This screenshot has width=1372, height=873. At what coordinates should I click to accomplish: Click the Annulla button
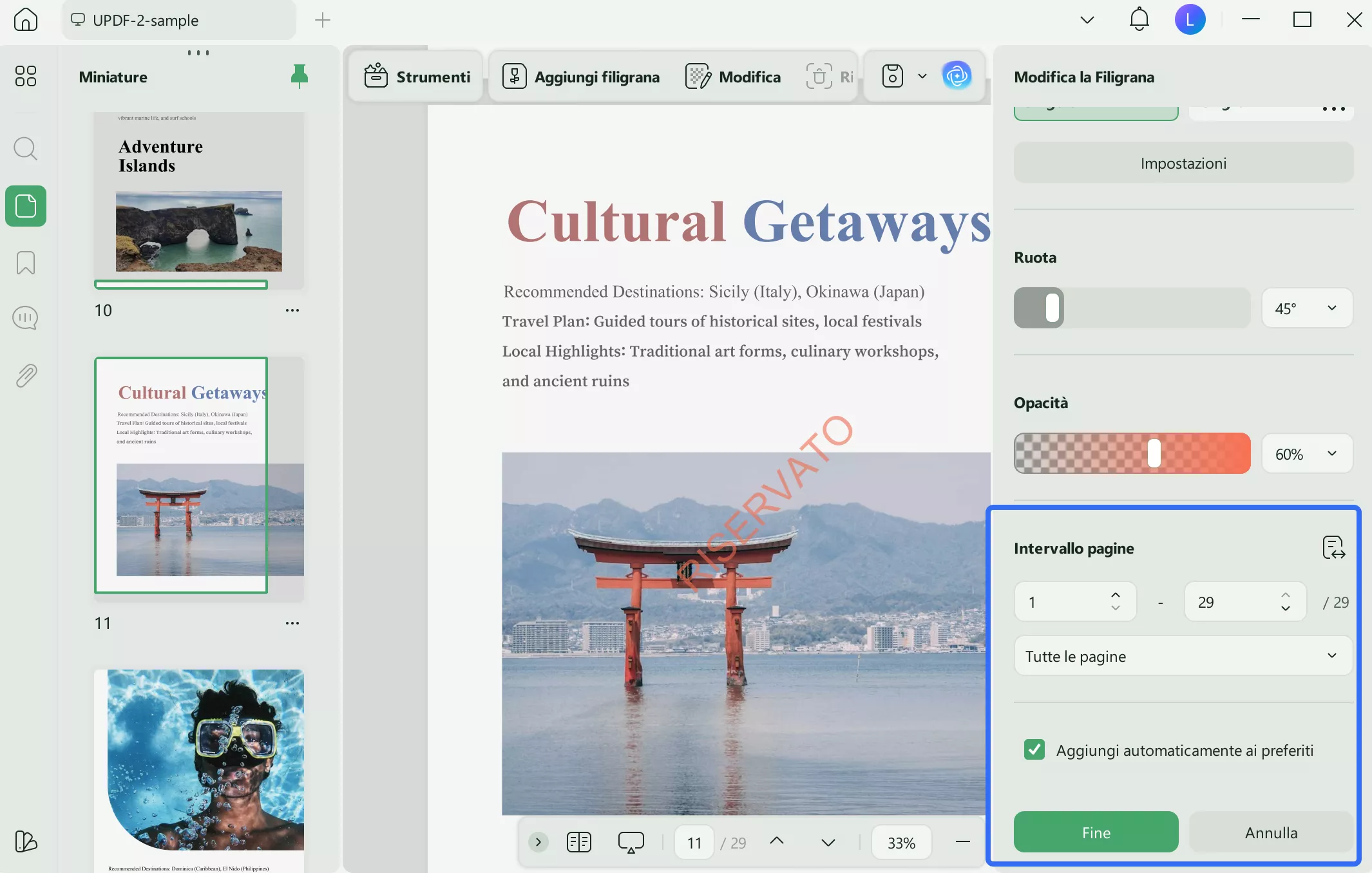tap(1271, 832)
